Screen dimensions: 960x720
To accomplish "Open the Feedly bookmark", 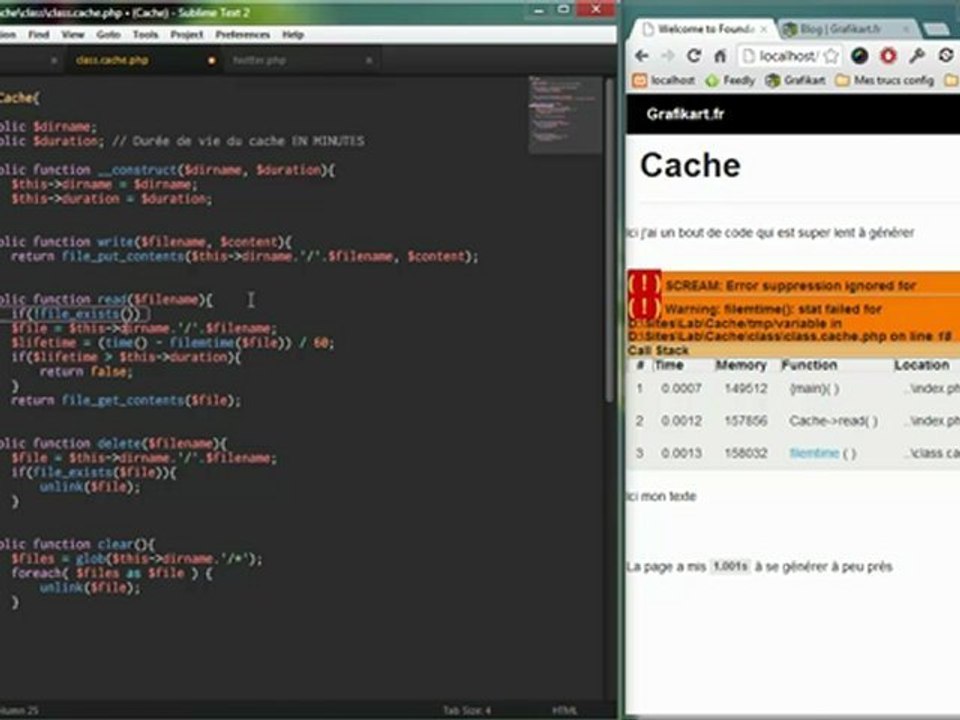I will (730, 80).
